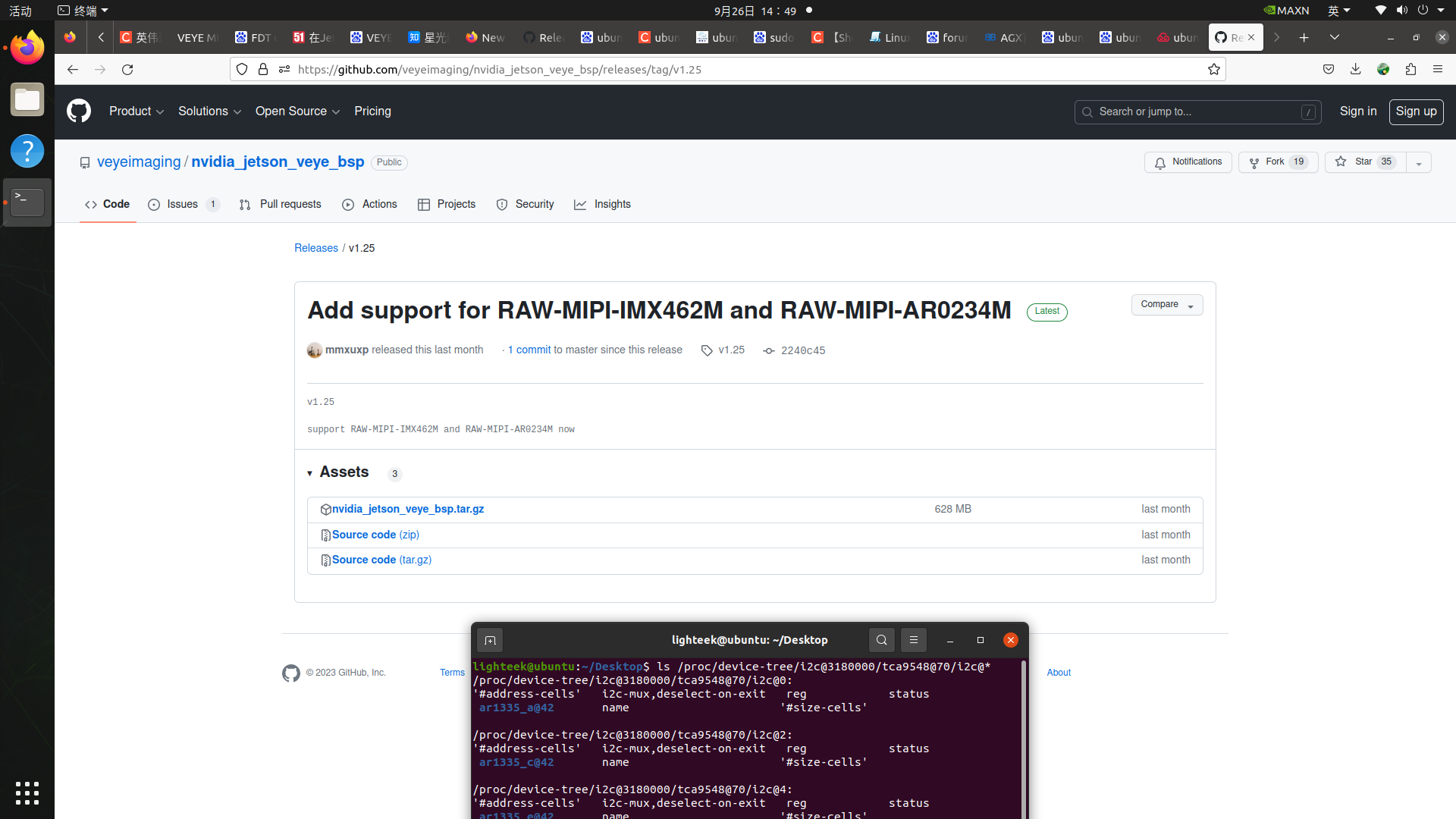Viewport: 1456px width, 819px height.
Task: Open veyeimaging owner link
Action: pyautogui.click(x=139, y=162)
